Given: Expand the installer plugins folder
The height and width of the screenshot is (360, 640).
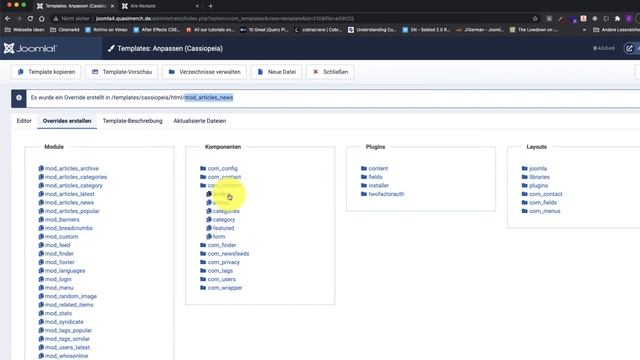Looking at the screenshot, I should (375, 185).
